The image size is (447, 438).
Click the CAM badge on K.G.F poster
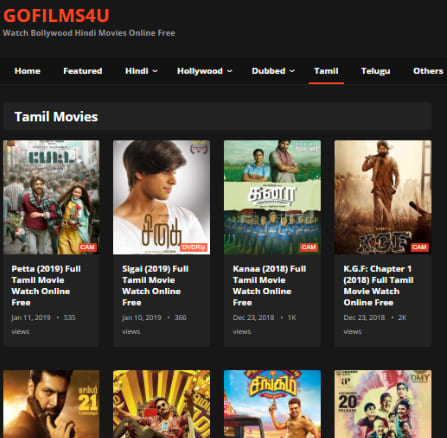point(420,247)
